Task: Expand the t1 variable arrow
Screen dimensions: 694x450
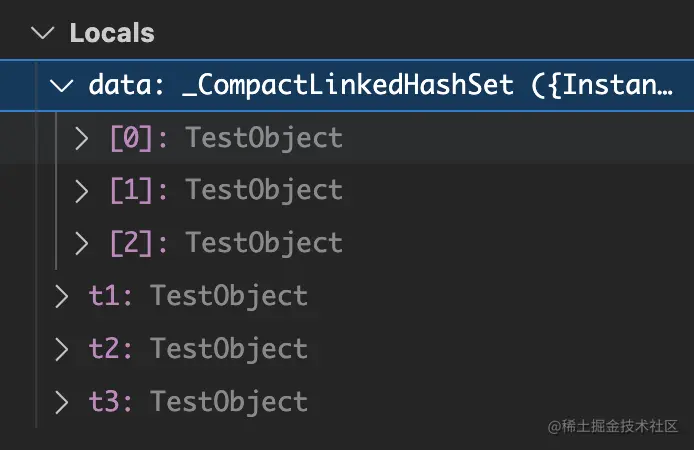Action: click(62, 296)
